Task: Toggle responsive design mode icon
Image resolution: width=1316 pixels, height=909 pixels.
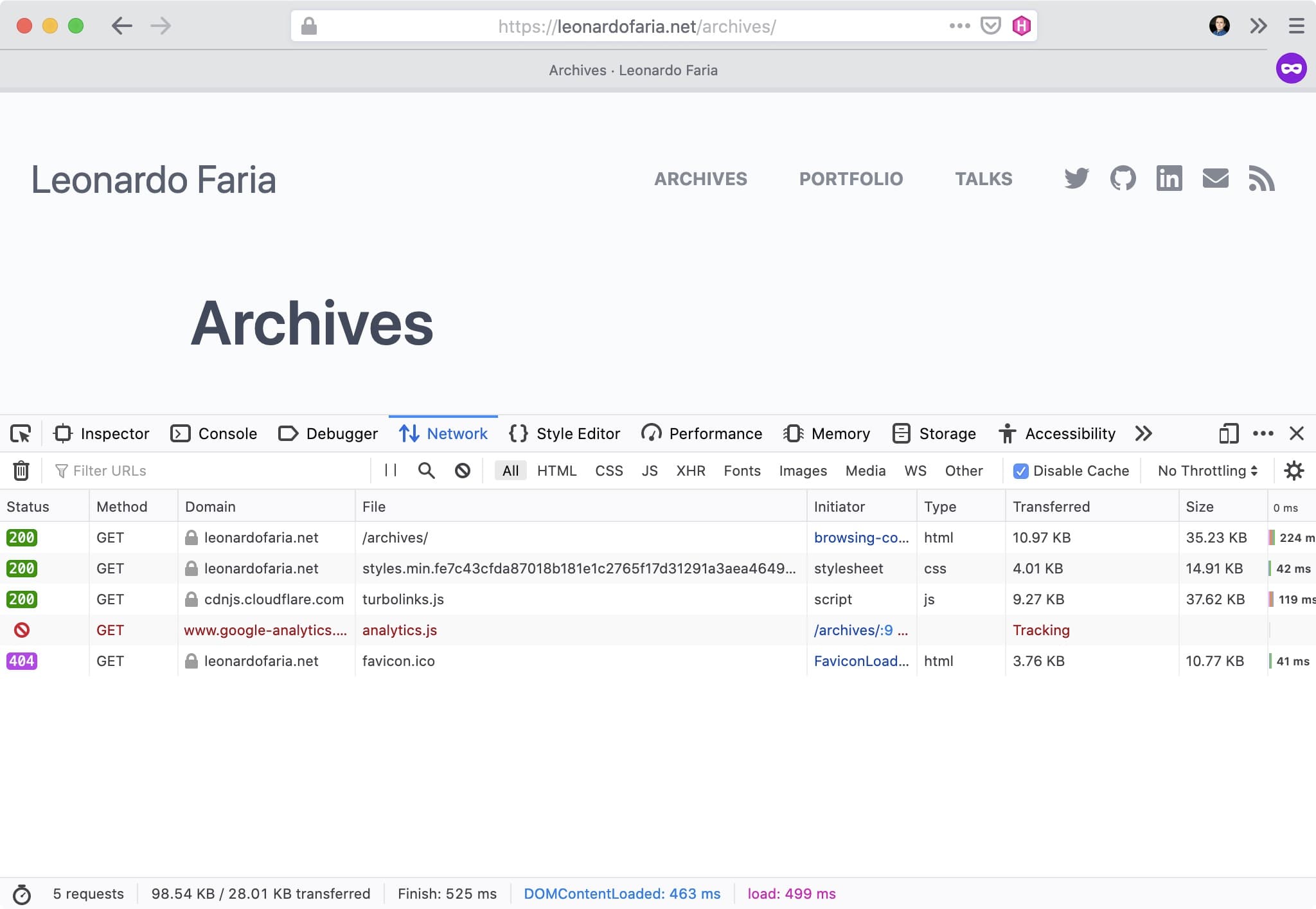Action: click(1229, 434)
